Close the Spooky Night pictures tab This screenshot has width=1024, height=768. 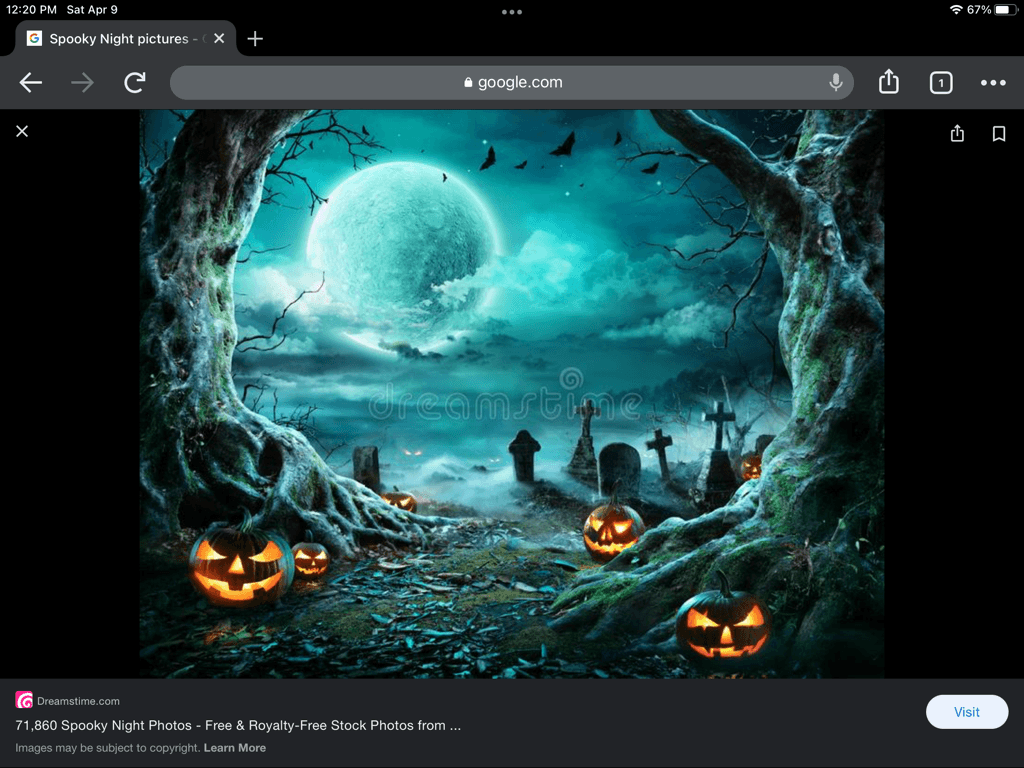pyautogui.click(x=219, y=39)
